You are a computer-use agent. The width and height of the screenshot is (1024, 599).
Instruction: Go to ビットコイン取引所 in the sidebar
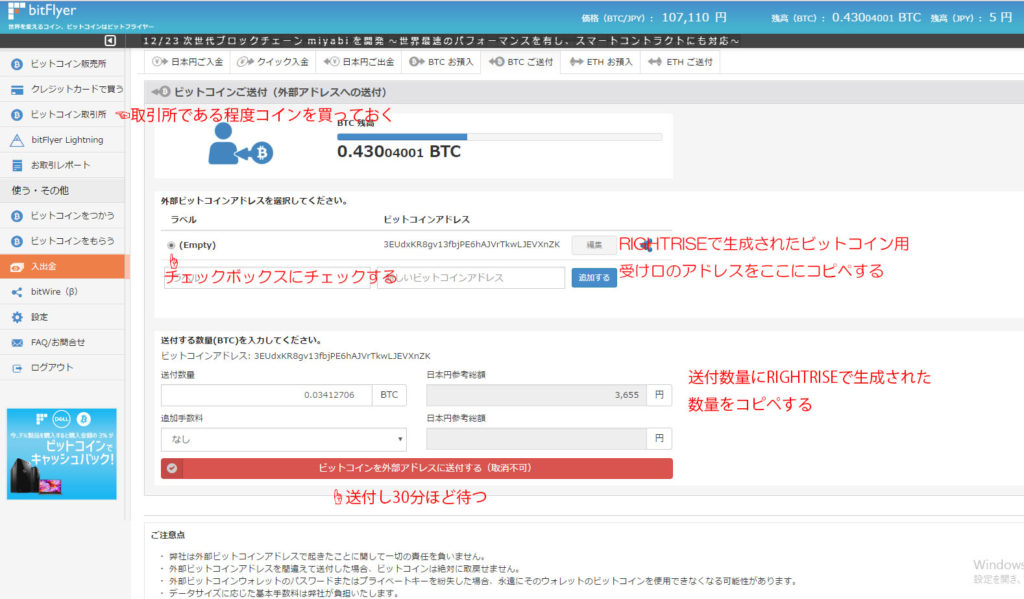click(62, 114)
